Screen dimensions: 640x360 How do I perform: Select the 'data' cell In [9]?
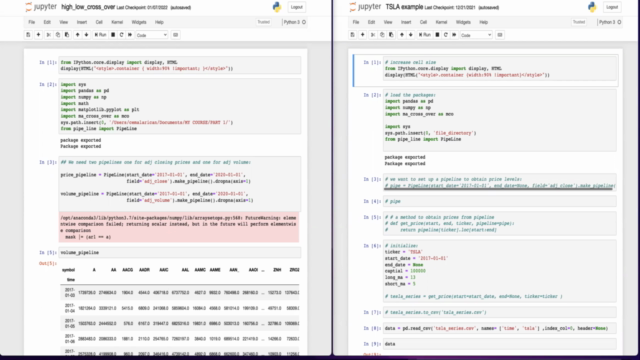500,344
